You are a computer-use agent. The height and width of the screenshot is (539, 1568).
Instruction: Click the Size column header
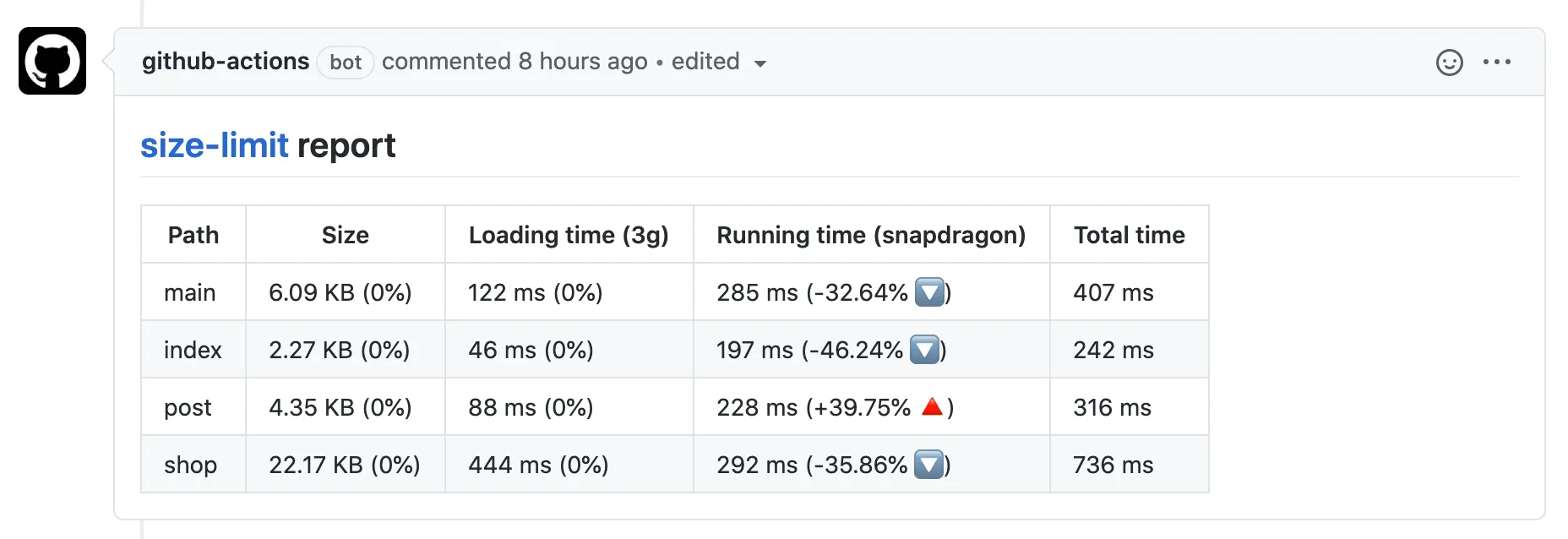345,235
